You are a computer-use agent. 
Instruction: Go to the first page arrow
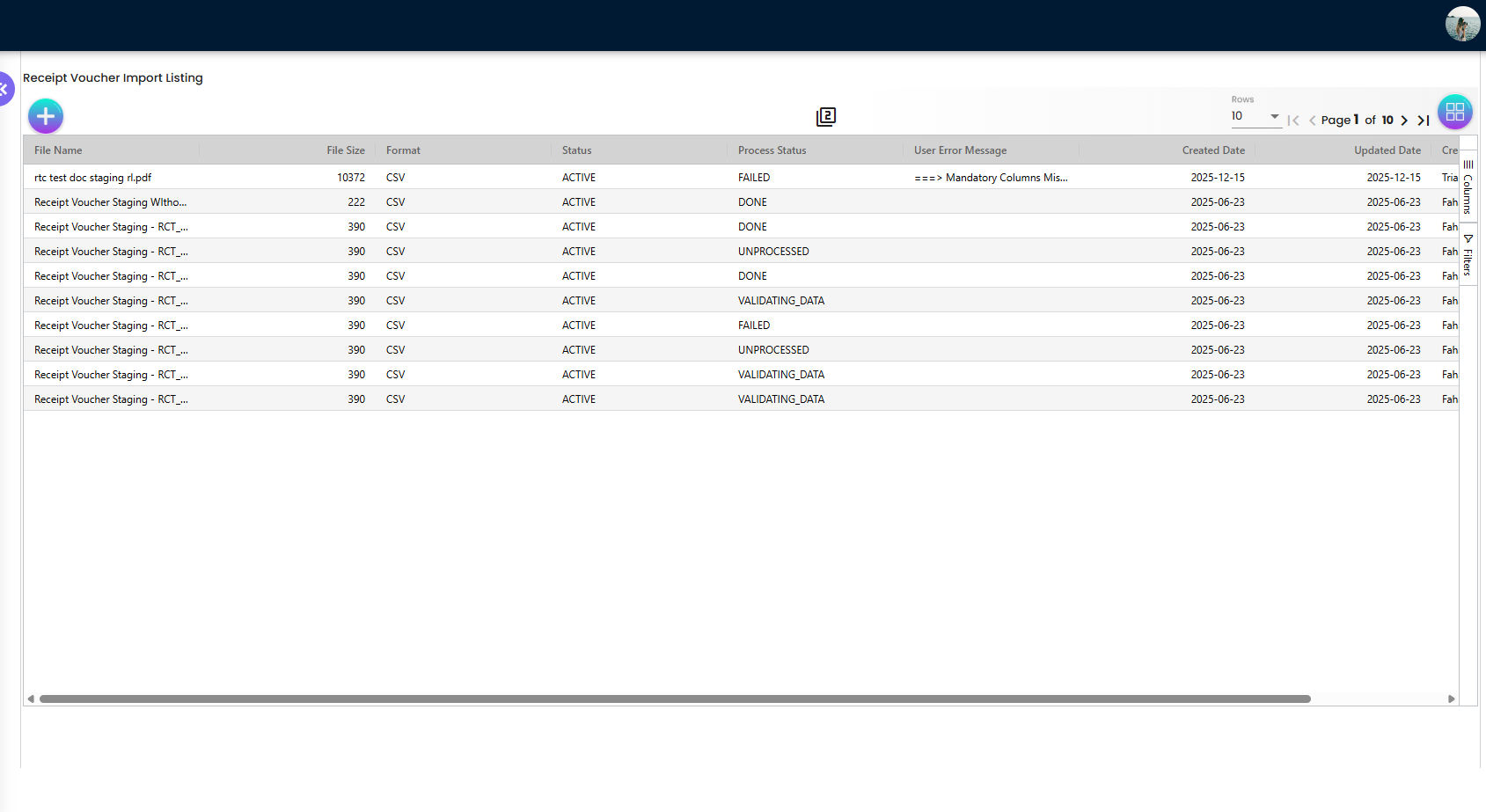pos(1293,121)
